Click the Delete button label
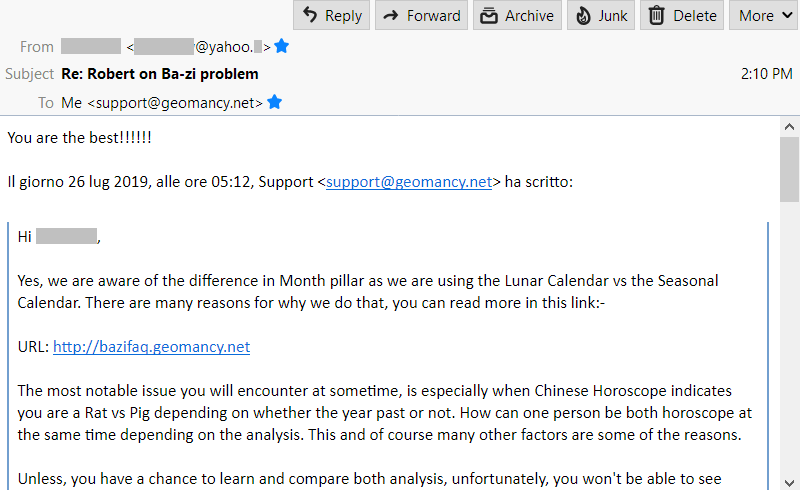The image size is (800, 490). click(x=694, y=15)
